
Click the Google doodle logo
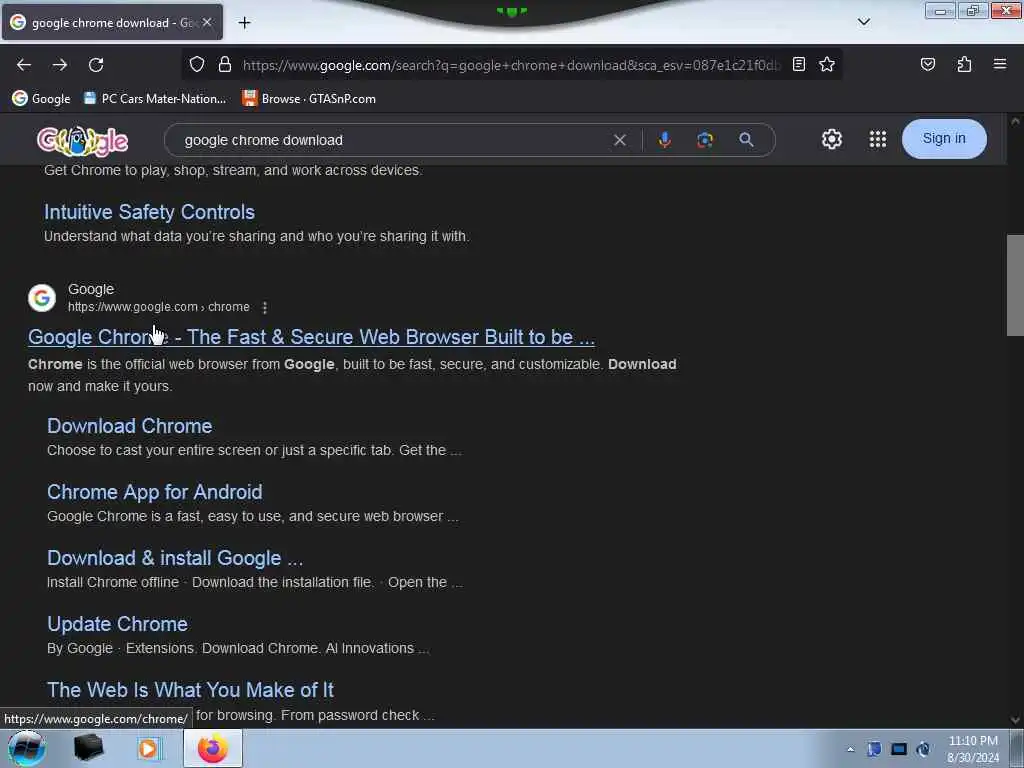[82, 140]
